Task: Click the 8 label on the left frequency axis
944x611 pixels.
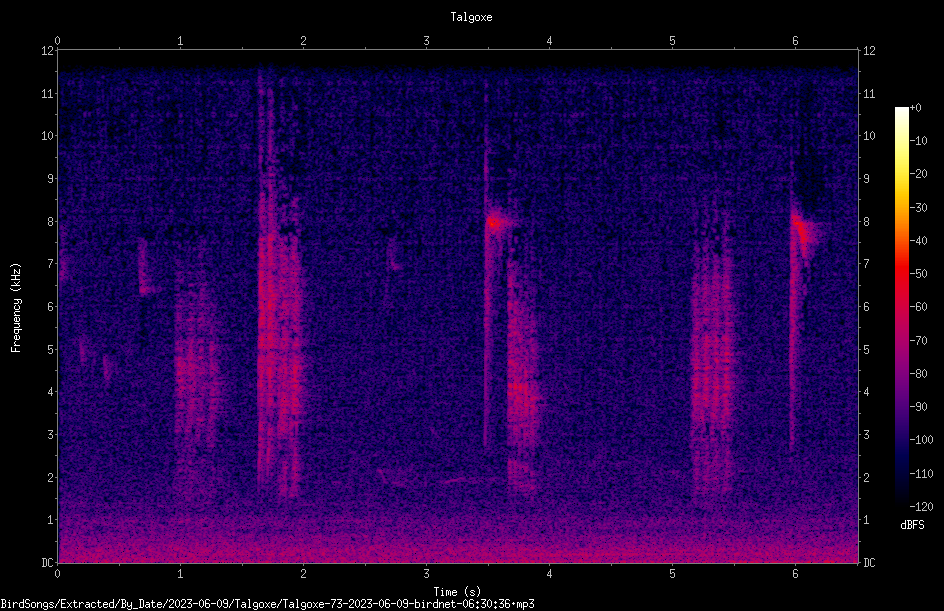Action: pos(51,222)
